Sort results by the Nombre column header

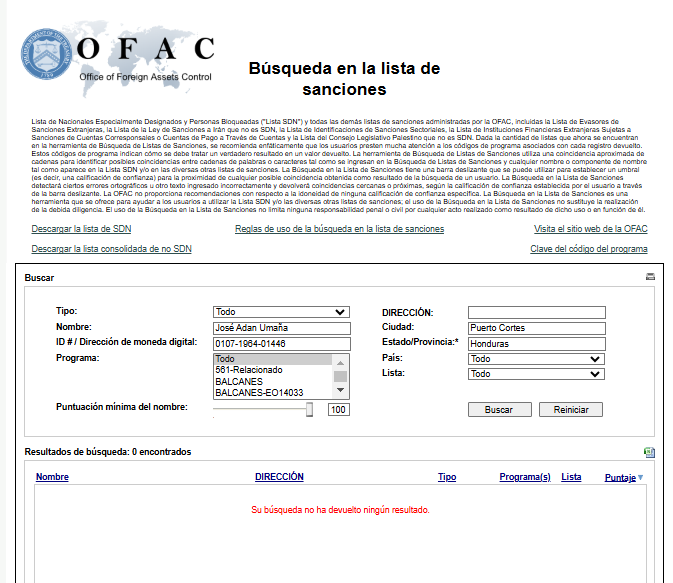[52, 477]
